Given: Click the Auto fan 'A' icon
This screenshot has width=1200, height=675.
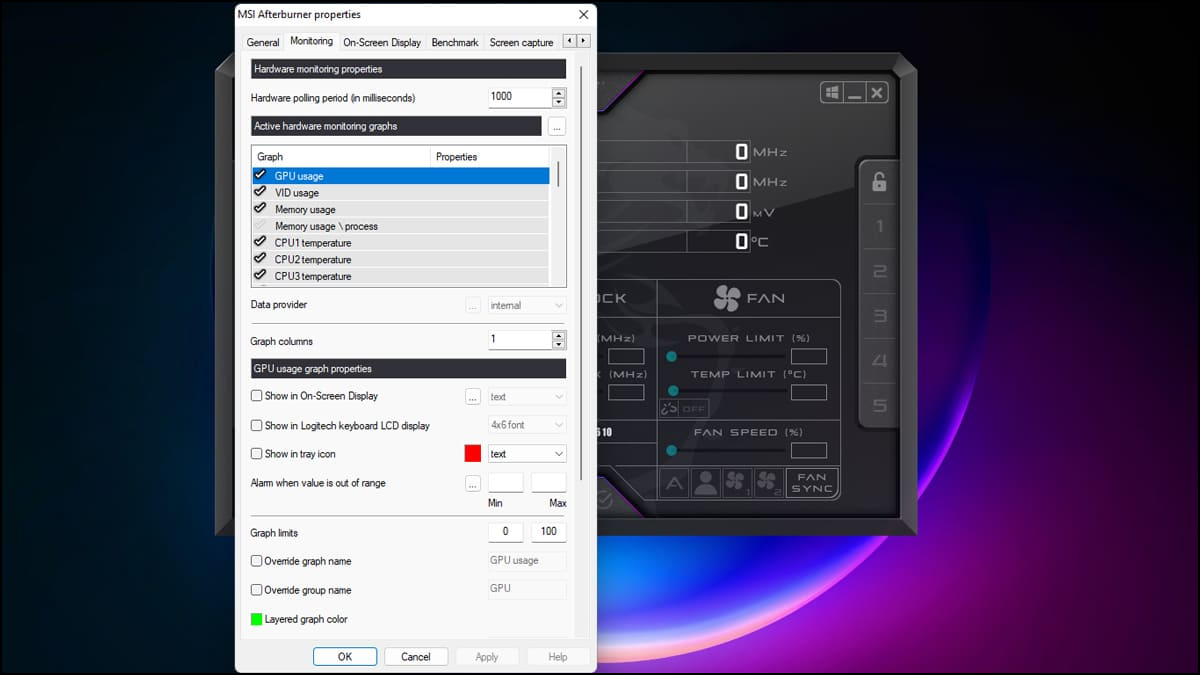Looking at the screenshot, I should pyautogui.click(x=674, y=484).
